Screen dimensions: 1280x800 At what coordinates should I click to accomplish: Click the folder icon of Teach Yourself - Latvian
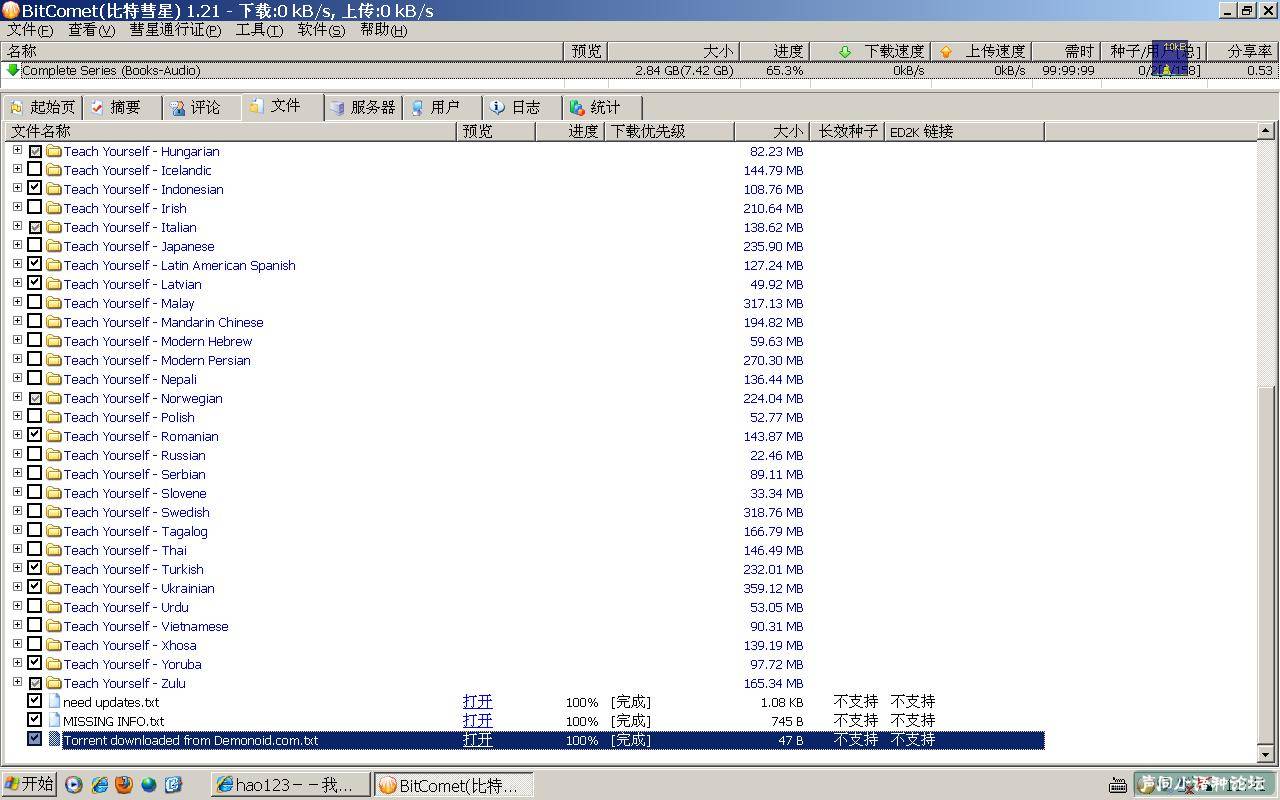click(54, 285)
